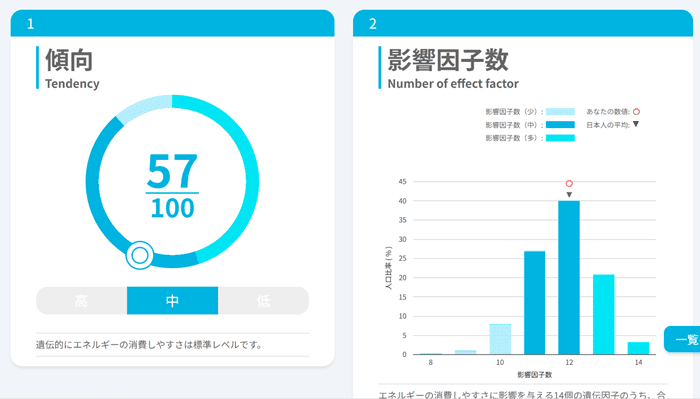This screenshot has width=700, height=399.
Task: Click the bar for effect factor 11
Action: click(x=534, y=303)
